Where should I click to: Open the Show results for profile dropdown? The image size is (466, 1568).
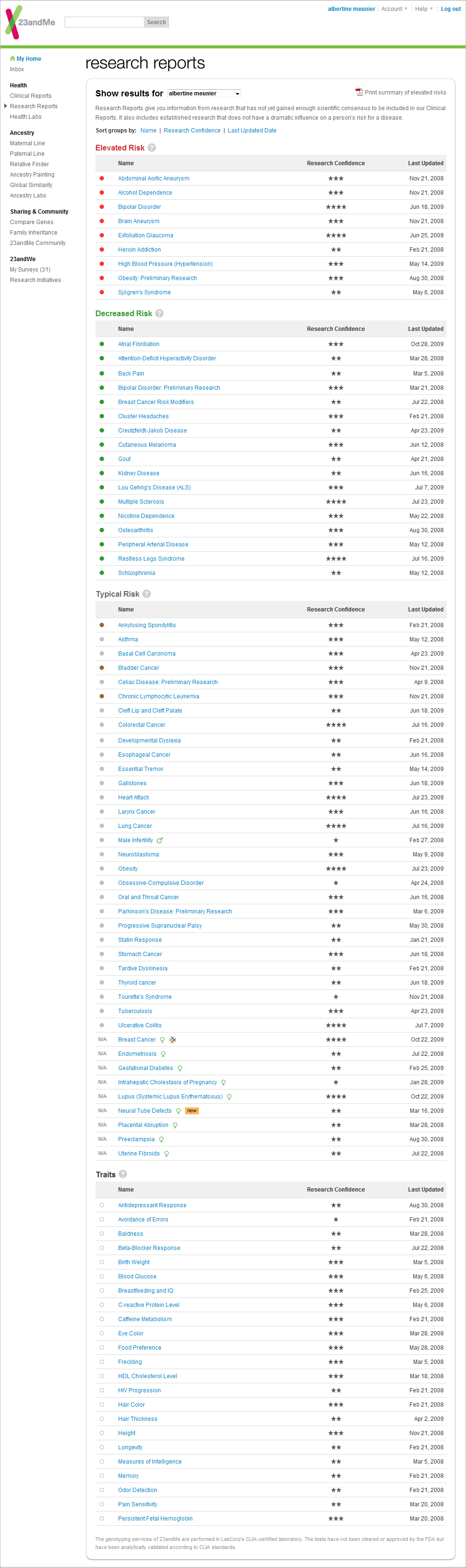205,93
